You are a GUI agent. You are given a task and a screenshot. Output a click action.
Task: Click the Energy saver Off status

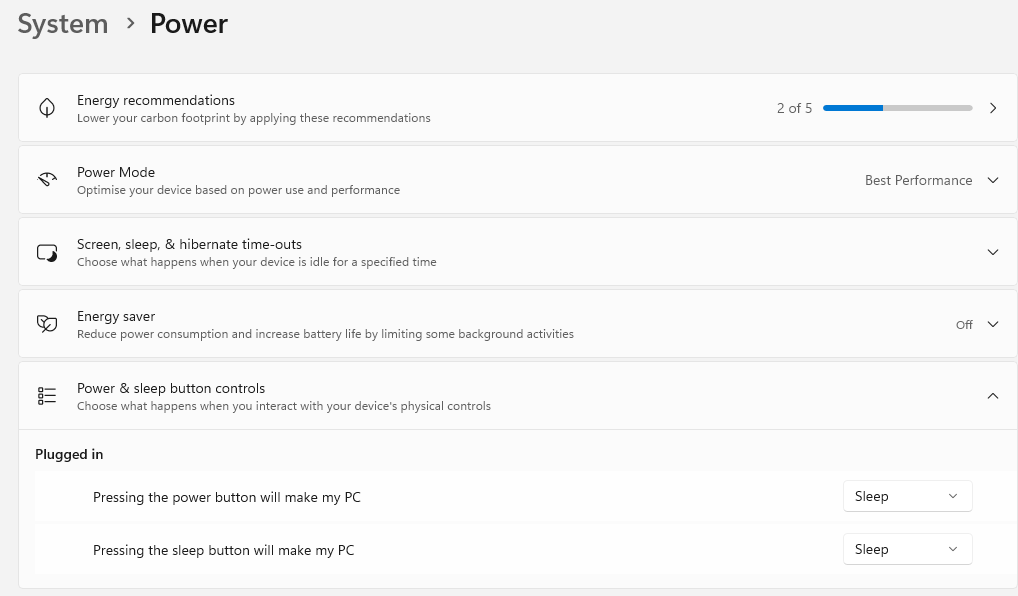tap(964, 325)
